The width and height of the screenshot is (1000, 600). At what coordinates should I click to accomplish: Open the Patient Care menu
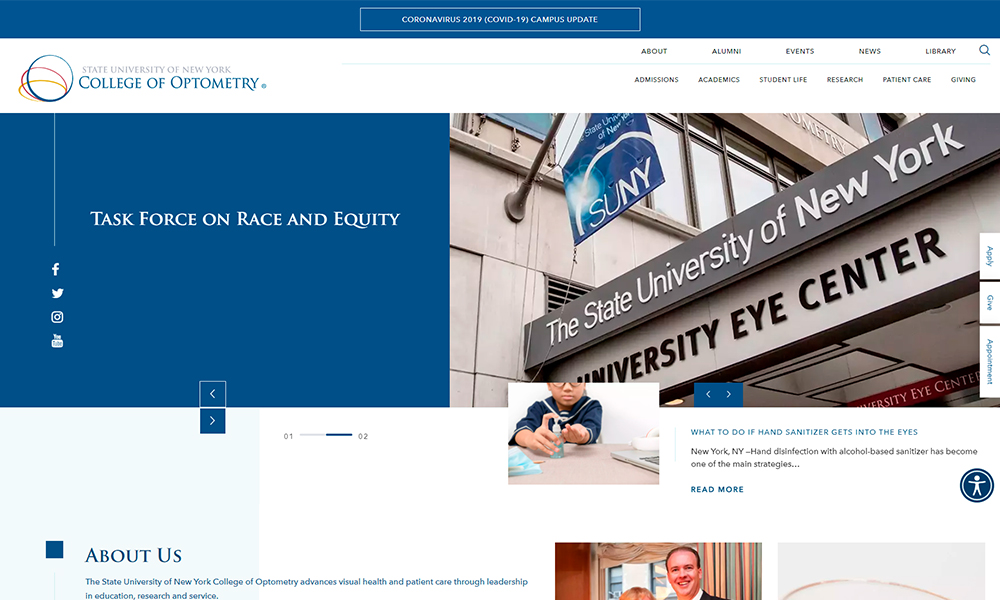pos(906,80)
